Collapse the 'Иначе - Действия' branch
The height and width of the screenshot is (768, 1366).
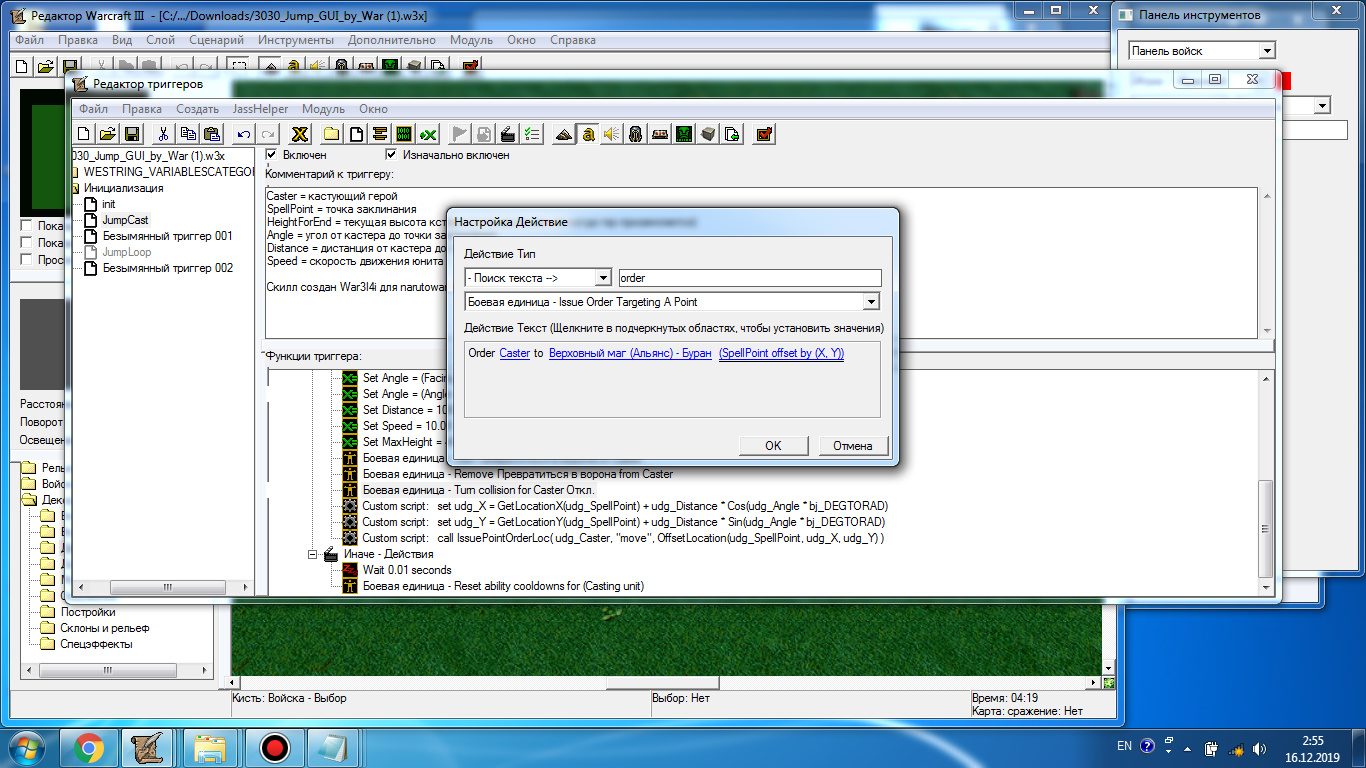click(313, 554)
